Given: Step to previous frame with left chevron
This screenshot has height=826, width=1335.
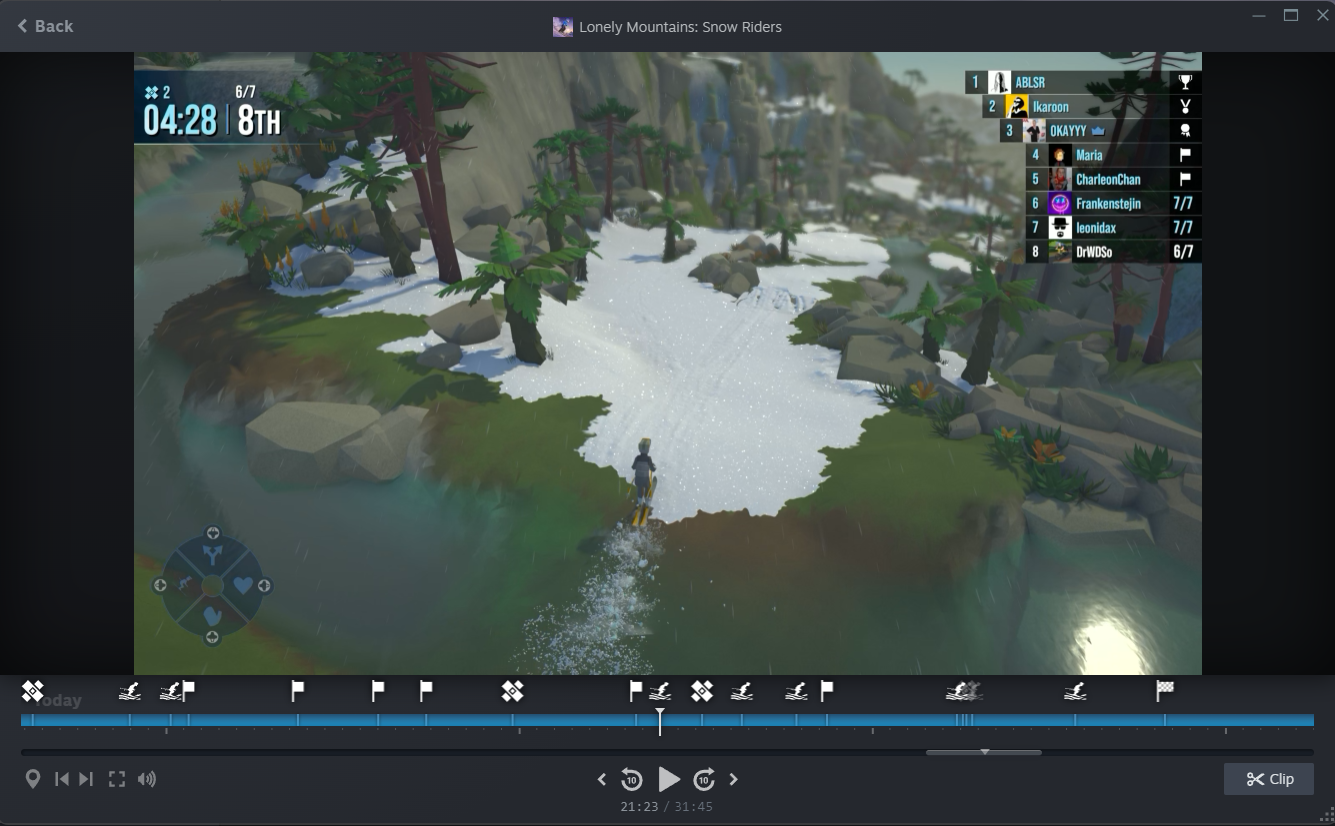Looking at the screenshot, I should point(602,779).
